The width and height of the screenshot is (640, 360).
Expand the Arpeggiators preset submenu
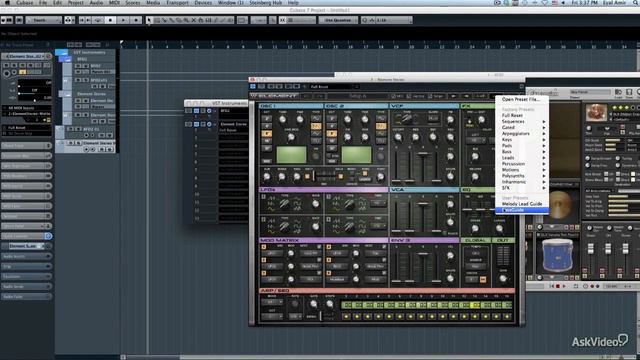coord(522,133)
